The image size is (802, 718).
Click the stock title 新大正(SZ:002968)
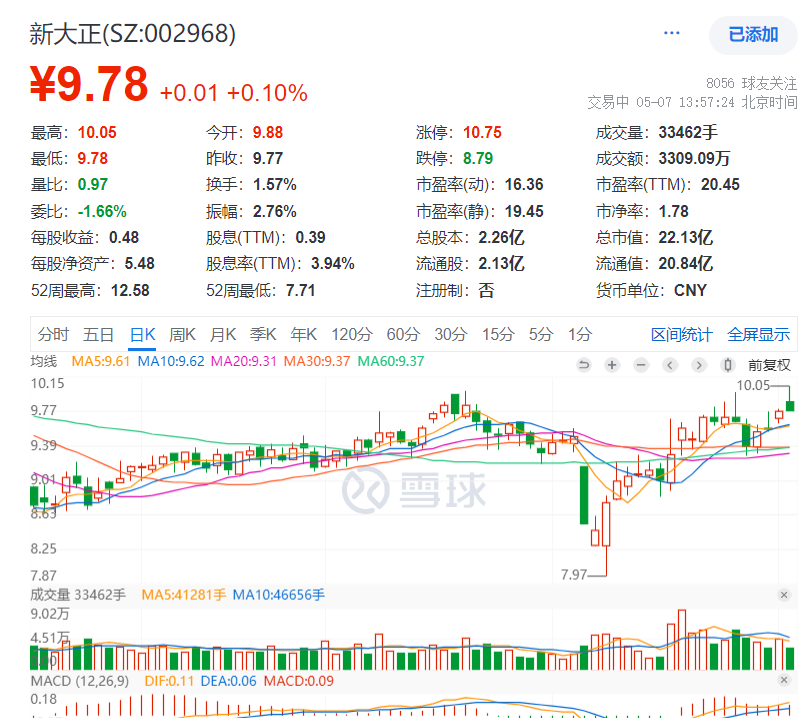(x=132, y=34)
